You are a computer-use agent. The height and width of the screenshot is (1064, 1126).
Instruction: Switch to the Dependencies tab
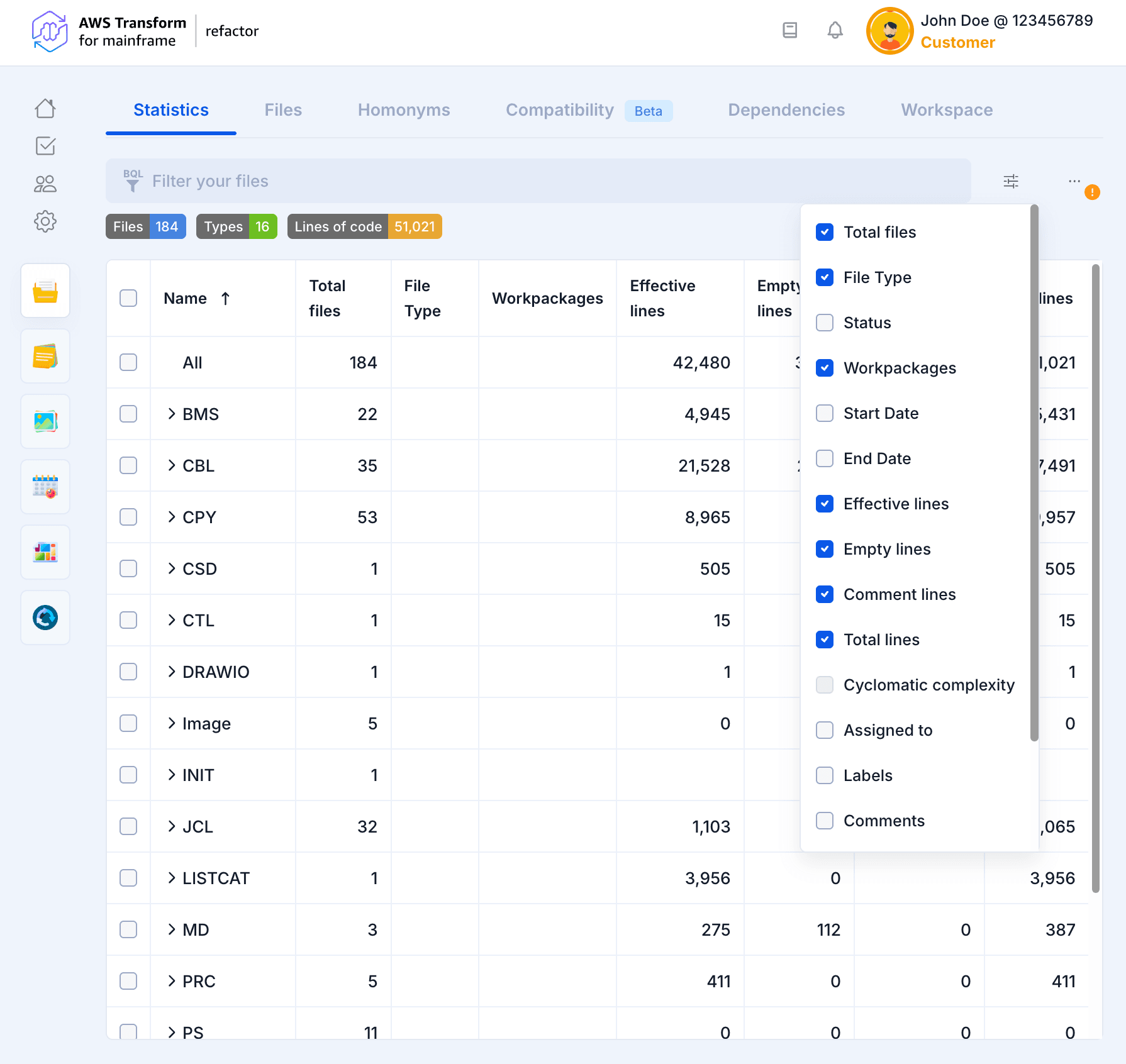[786, 110]
